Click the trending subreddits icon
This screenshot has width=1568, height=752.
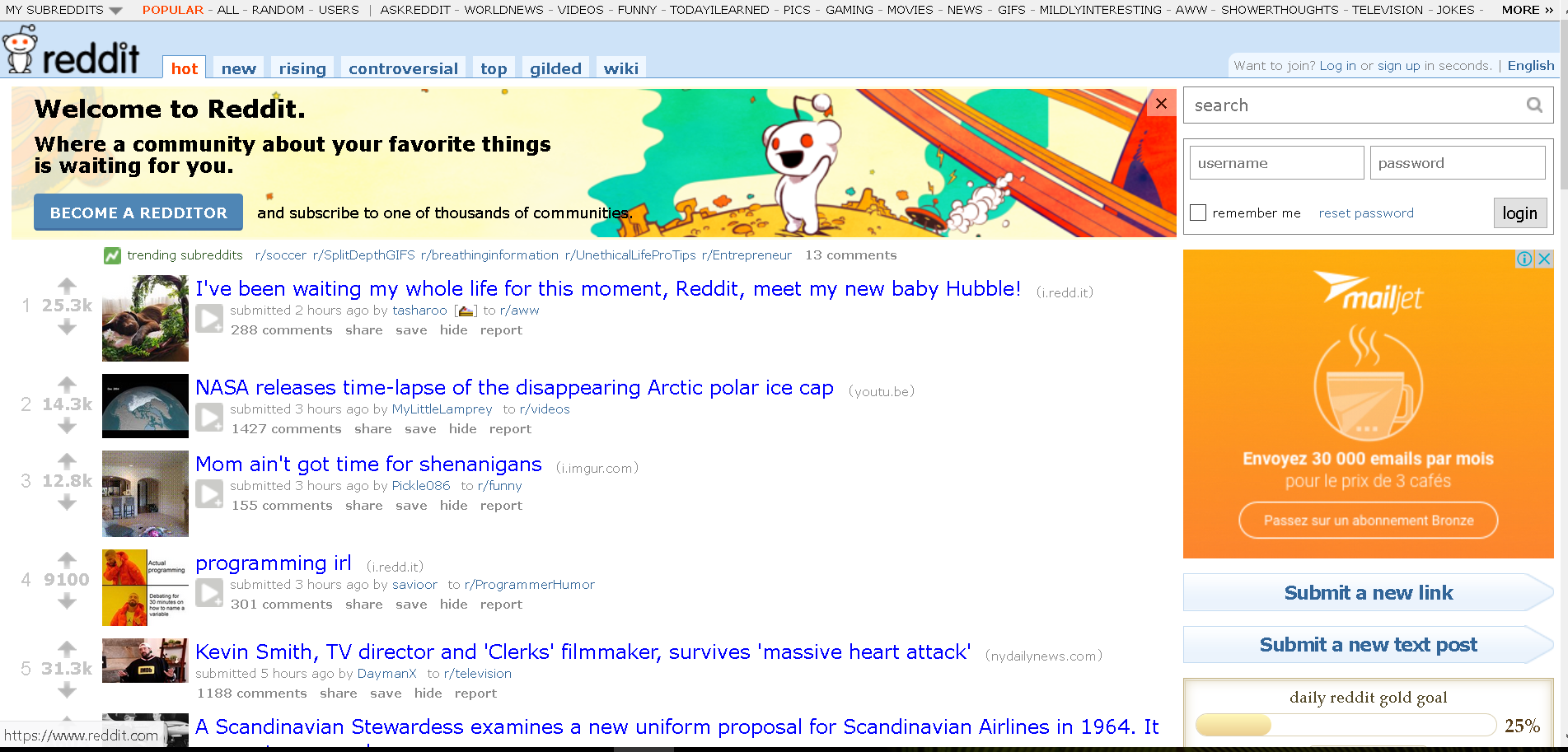pos(112,255)
